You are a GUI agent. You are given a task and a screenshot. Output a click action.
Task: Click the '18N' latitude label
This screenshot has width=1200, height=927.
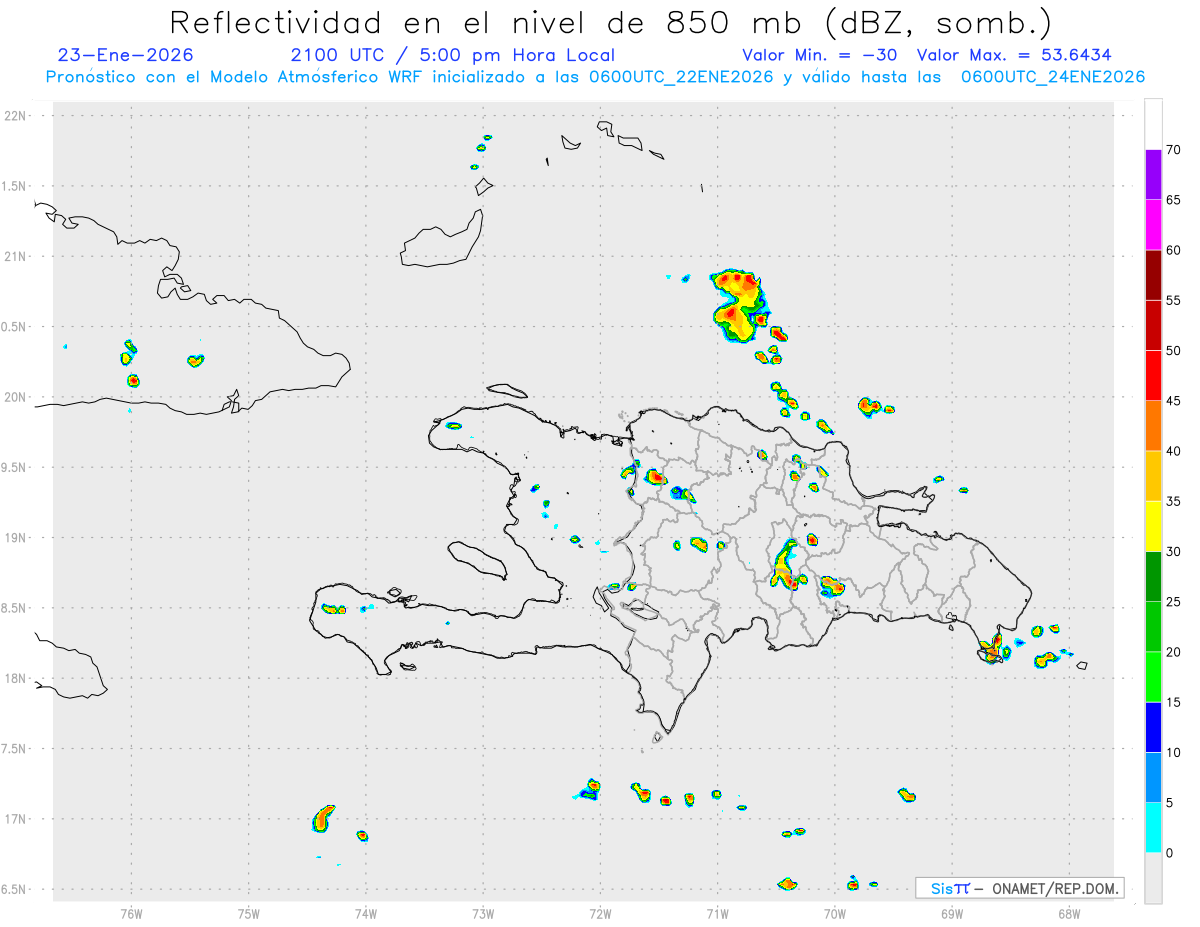pyautogui.click(x=17, y=679)
